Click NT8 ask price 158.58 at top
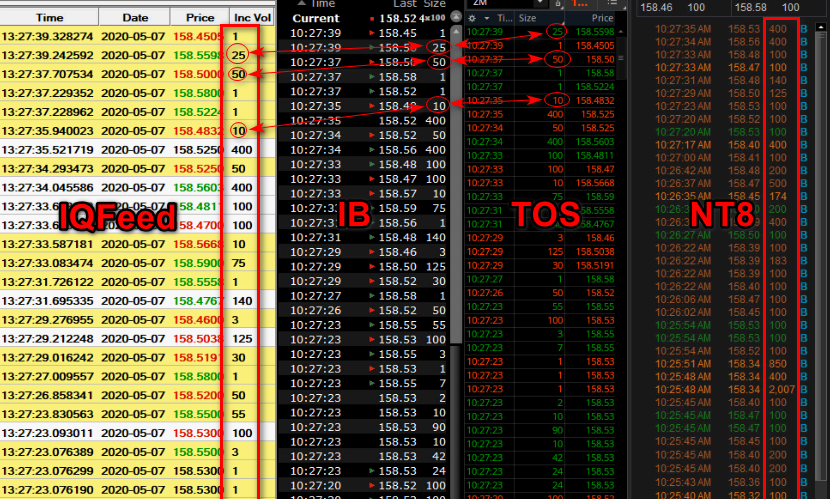 [751, 7]
